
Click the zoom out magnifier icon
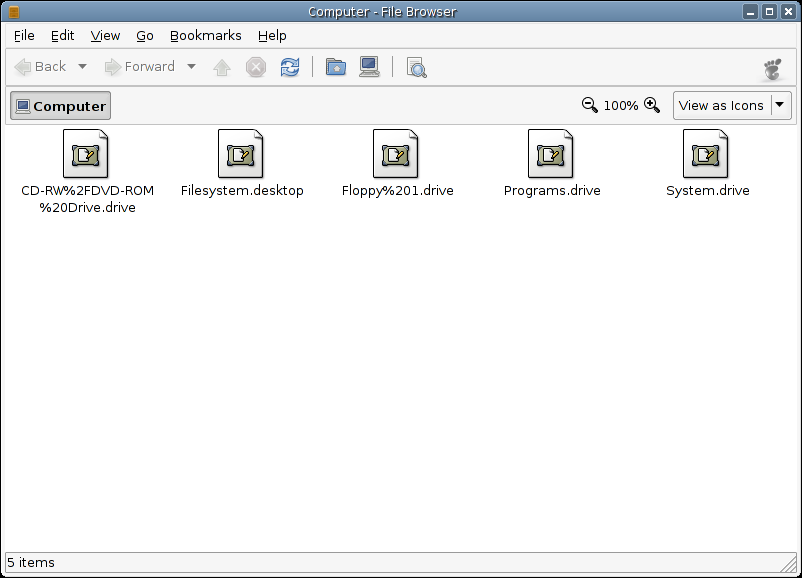coord(590,104)
